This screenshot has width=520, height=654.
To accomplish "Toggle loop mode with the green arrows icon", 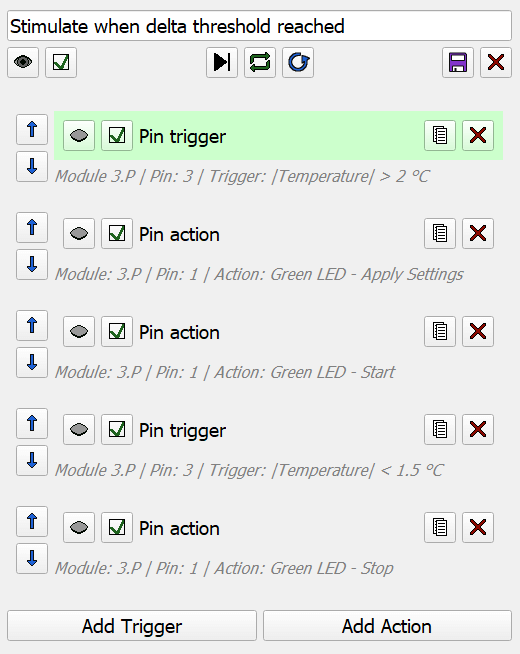I will click(260, 63).
